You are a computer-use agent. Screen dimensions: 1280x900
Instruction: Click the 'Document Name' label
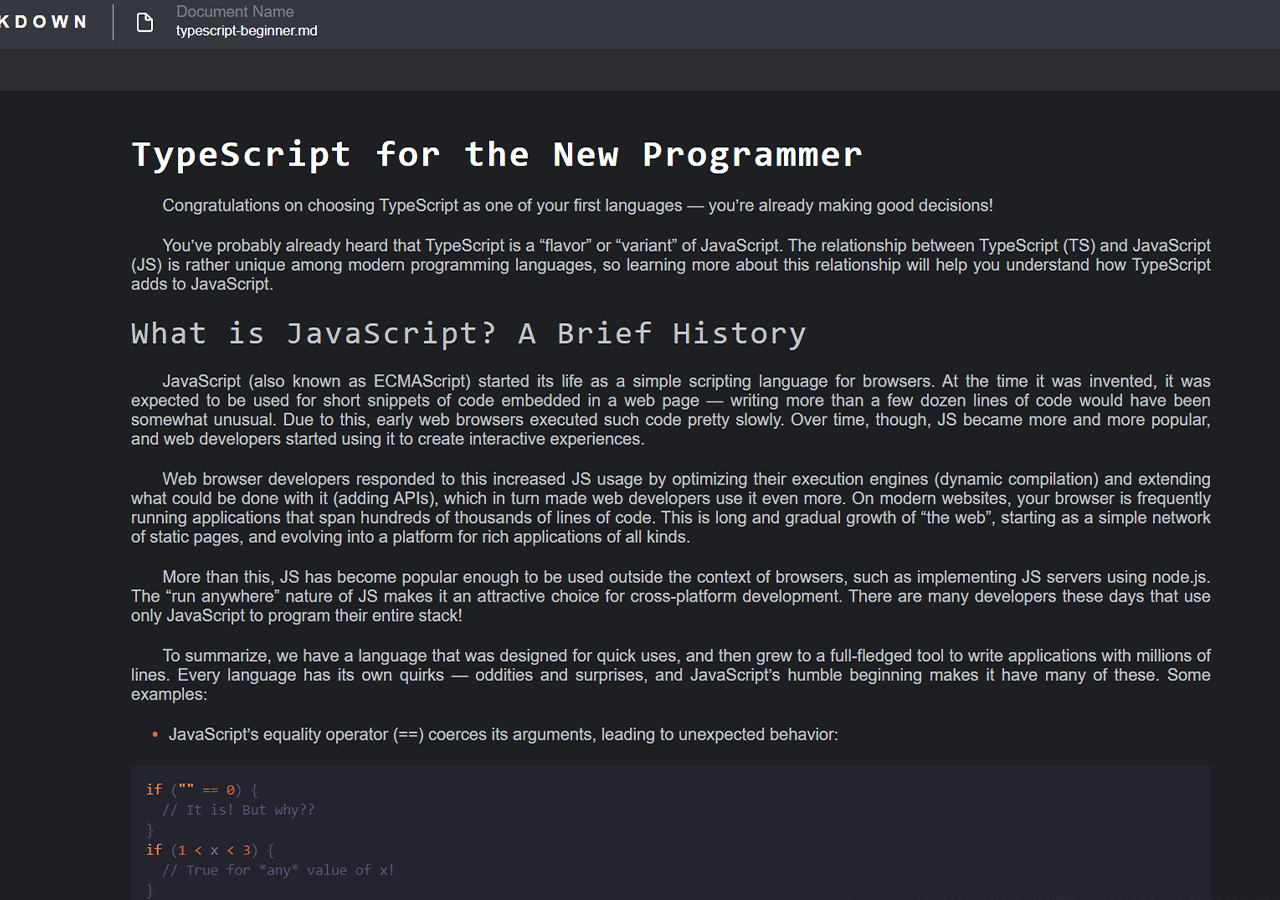[x=235, y=12]
